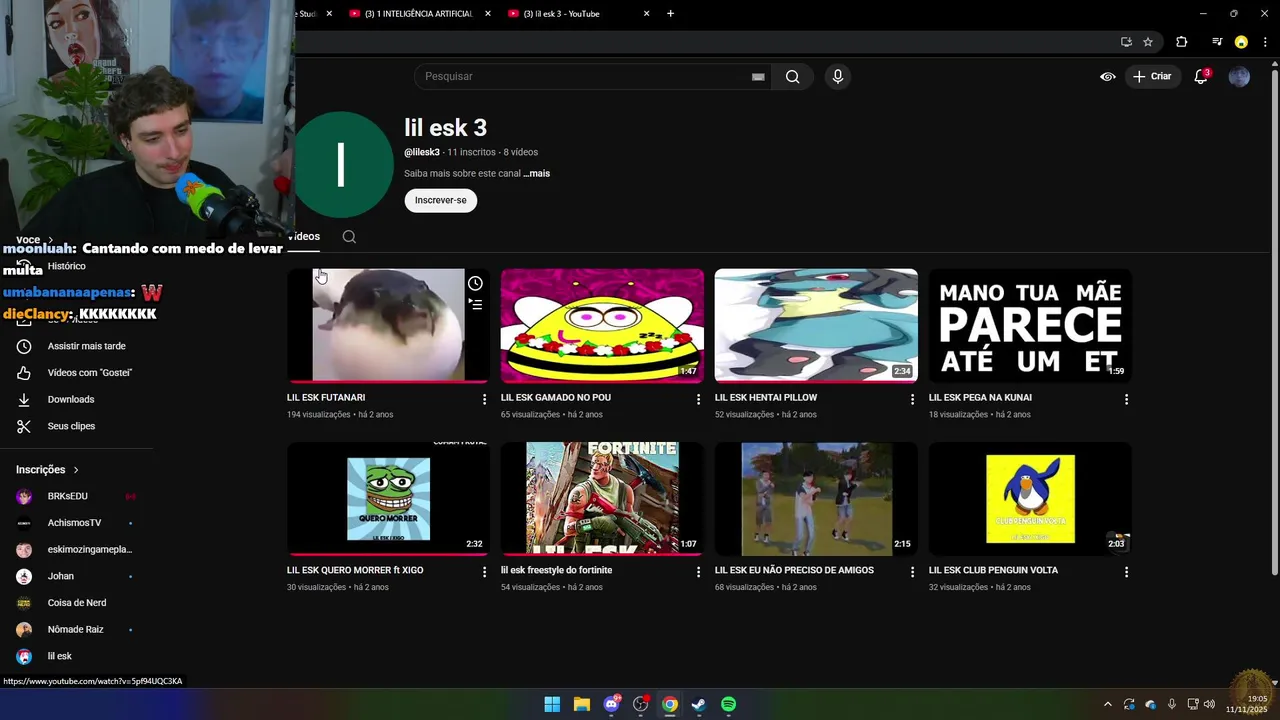Open Downloads in sidebar

click(x=71, y=400)
